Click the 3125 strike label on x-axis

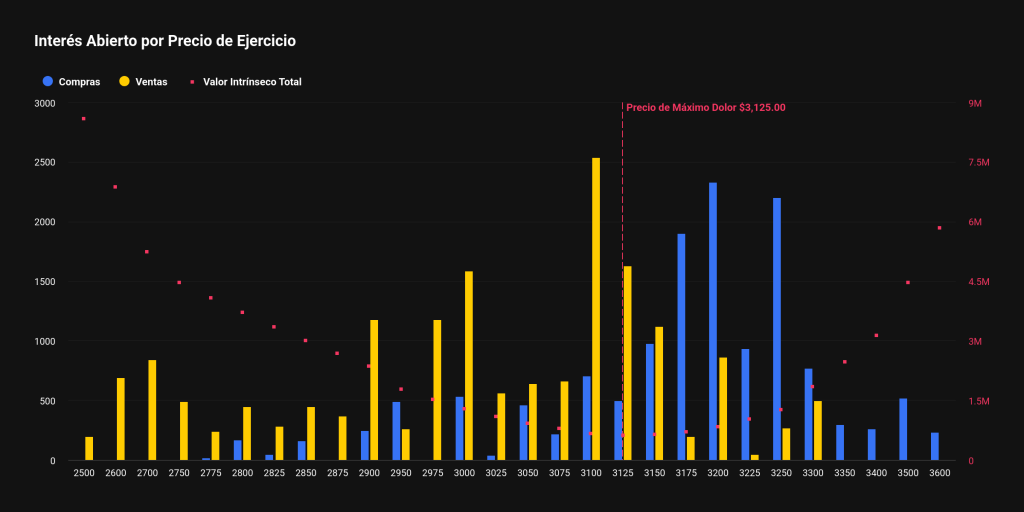[x=623, y=472]
